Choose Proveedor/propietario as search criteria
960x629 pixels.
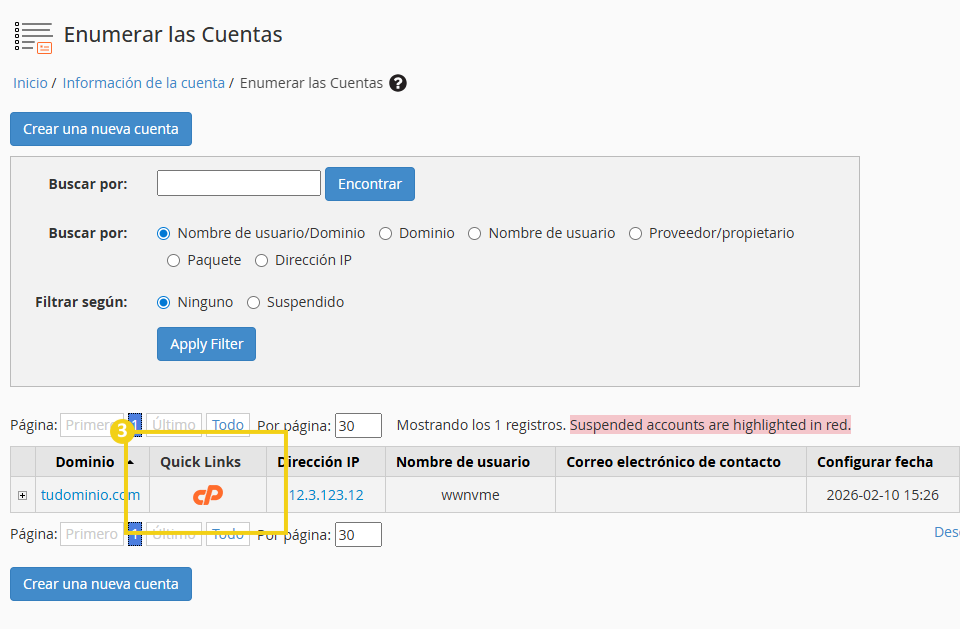click(636, 233)
